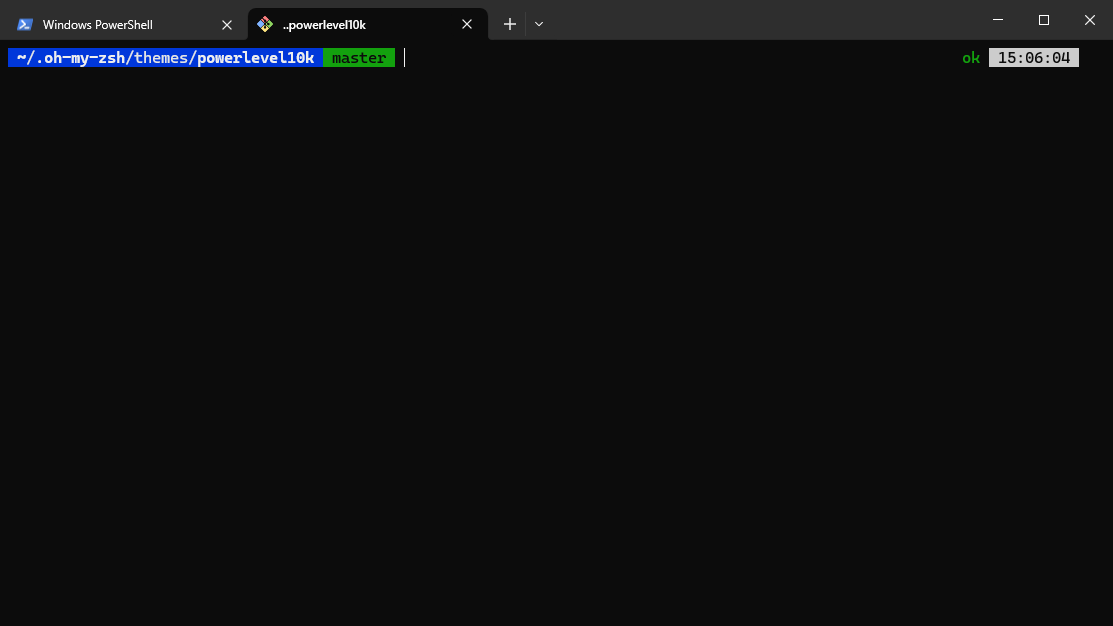Screen dimensions: 1113x626
Task: Switch to the Windows PowerShell tab
Action: pyautogui.click(x=110, y=24)
